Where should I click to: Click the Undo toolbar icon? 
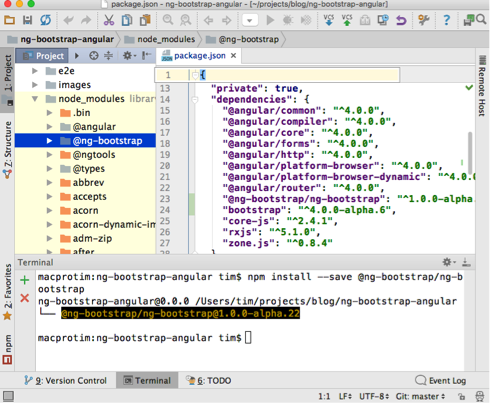pos(68,20)
